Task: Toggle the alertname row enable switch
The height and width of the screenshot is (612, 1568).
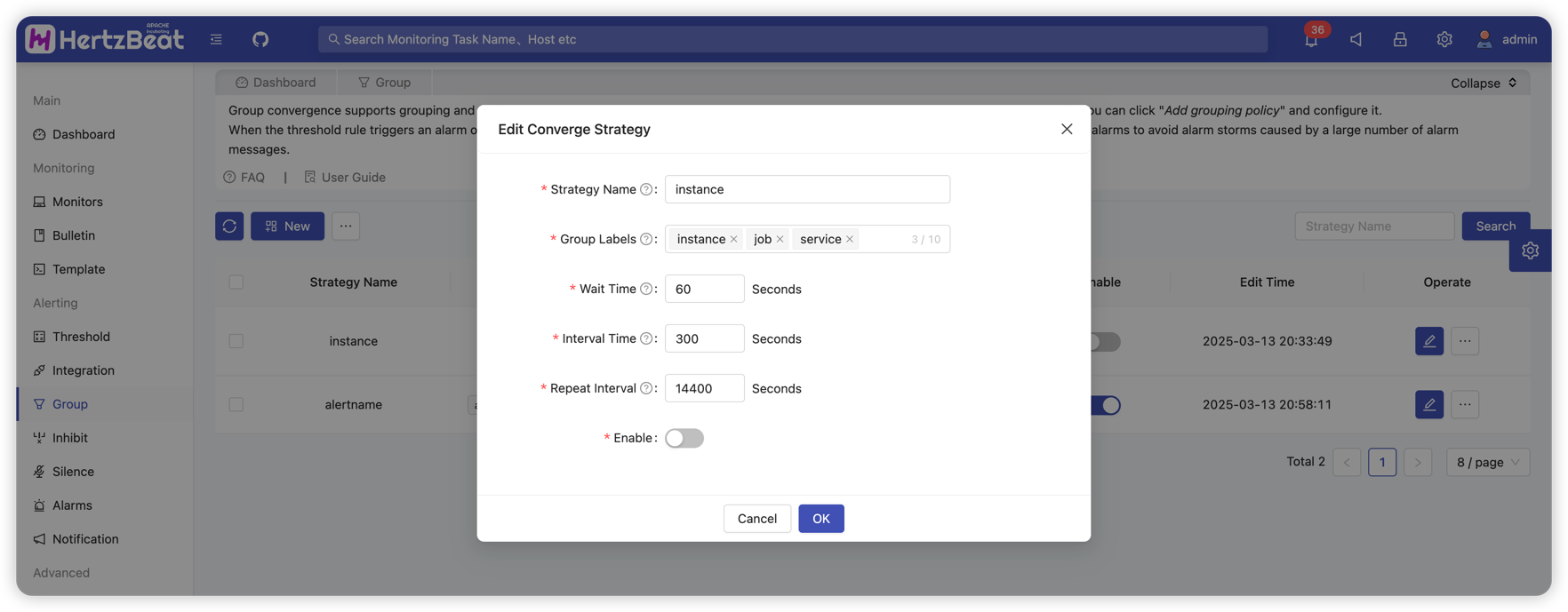Action: click(x=1105, y=405)
